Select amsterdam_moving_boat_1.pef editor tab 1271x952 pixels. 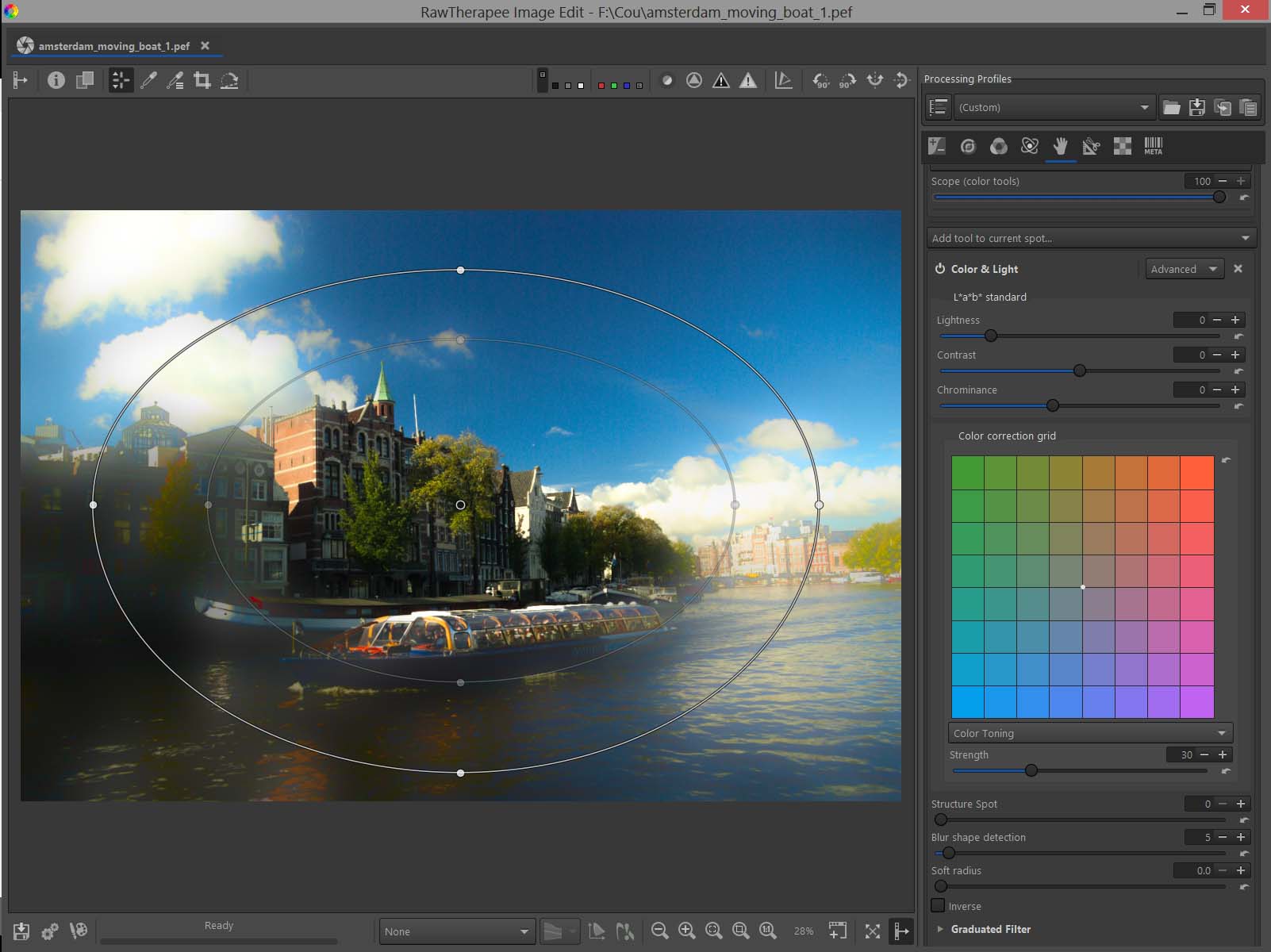(113, 46)
